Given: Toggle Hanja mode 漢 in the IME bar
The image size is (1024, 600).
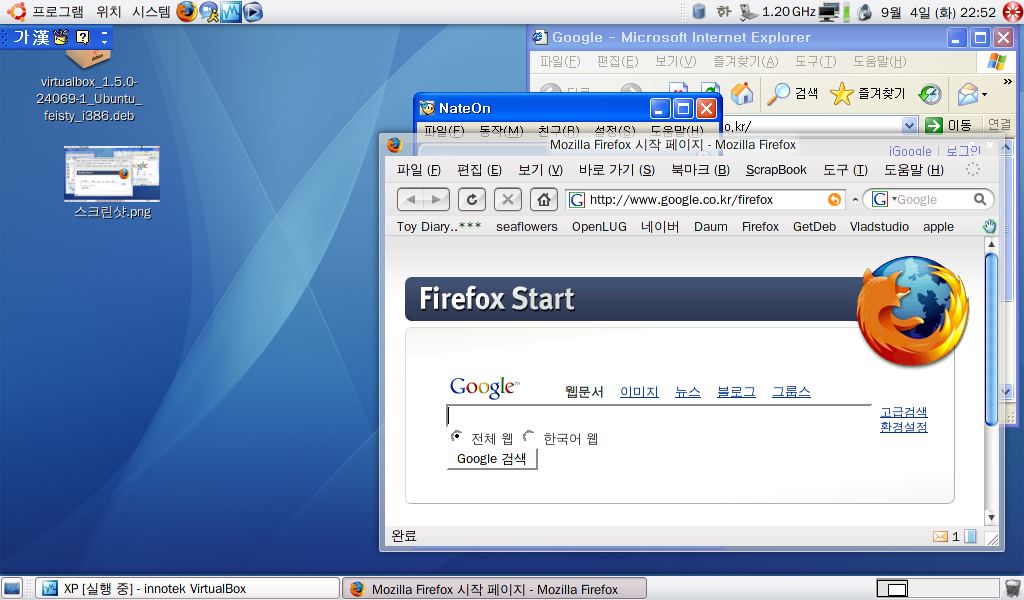Looking at the screenshot, I should [40, 37].
